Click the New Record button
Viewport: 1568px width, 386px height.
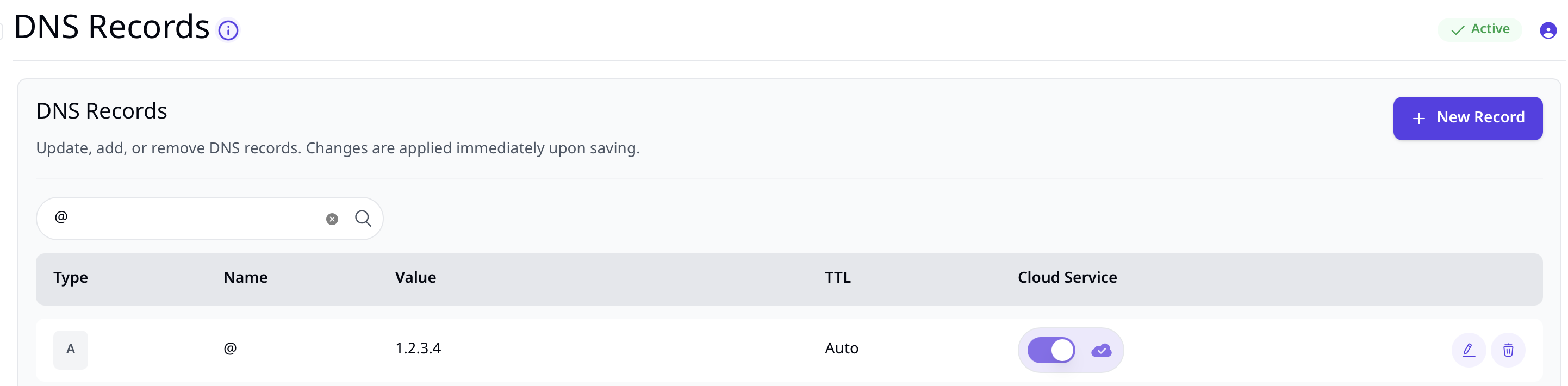1467,118
